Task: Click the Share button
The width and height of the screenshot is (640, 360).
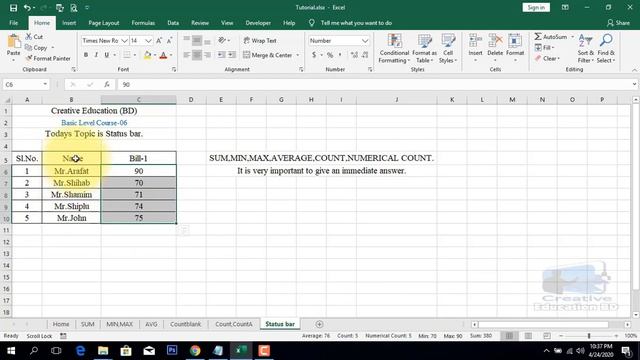Action: click(618, 23)
